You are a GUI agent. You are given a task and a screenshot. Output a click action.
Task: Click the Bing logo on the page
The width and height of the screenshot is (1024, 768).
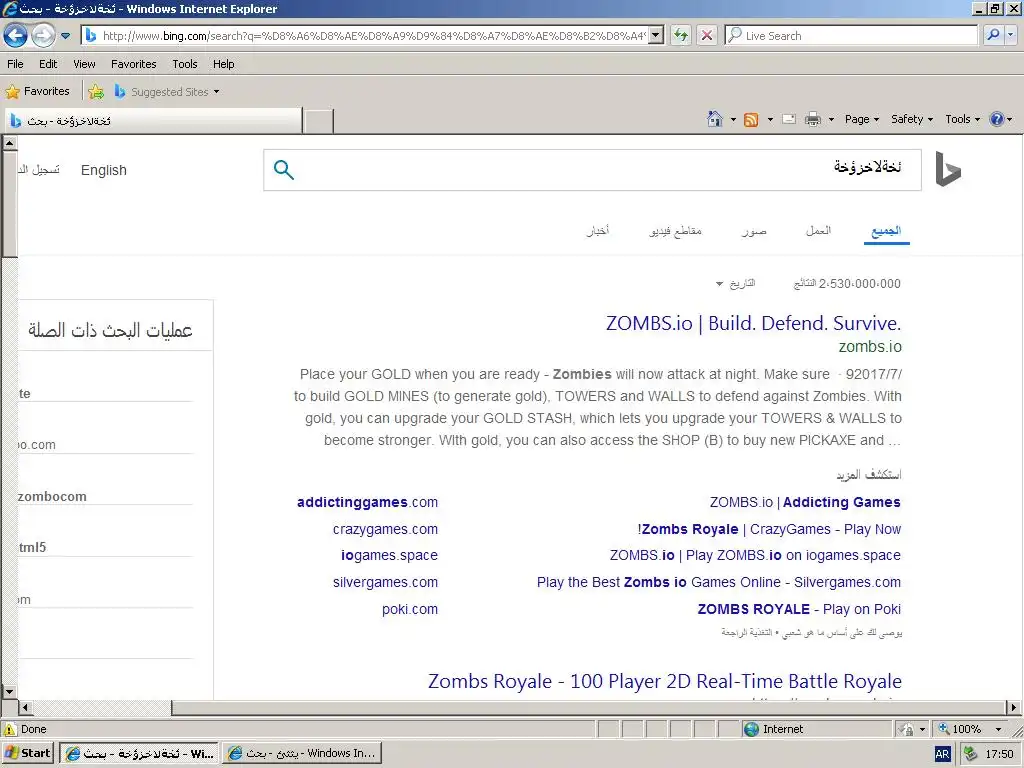[948, 169]
